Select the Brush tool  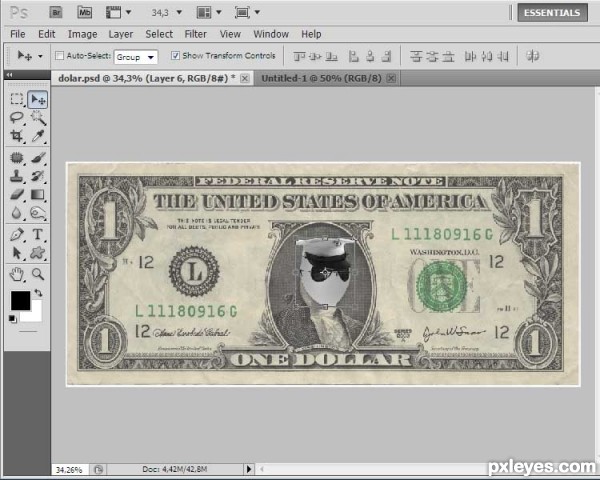pos(38,157)
